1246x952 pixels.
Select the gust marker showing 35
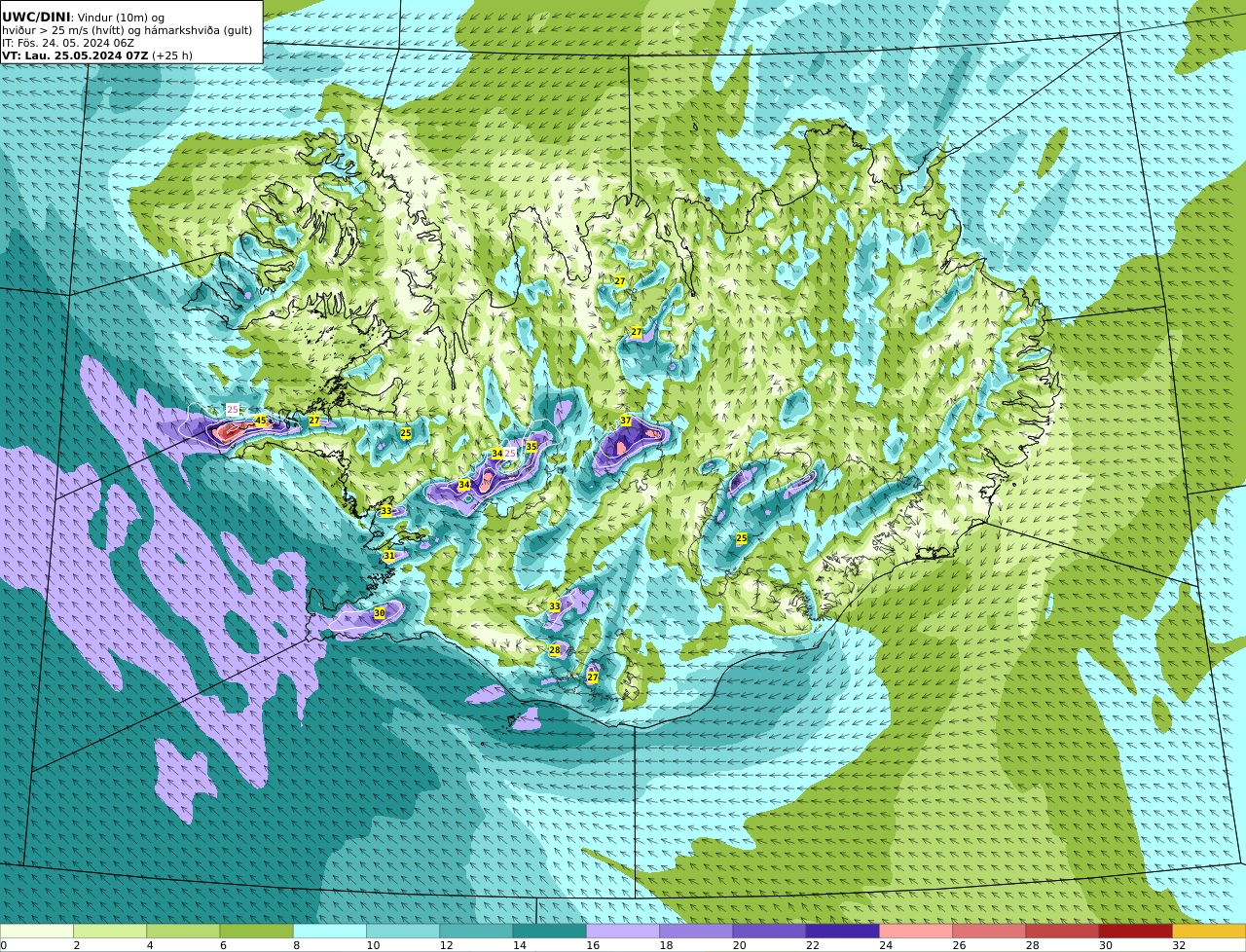[531, 447]
